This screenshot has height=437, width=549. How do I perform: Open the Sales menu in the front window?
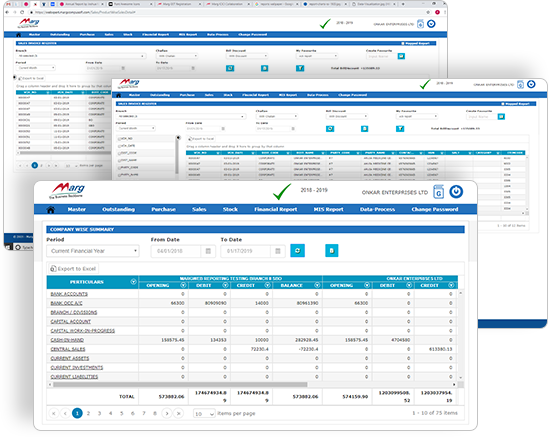(199, 209)
